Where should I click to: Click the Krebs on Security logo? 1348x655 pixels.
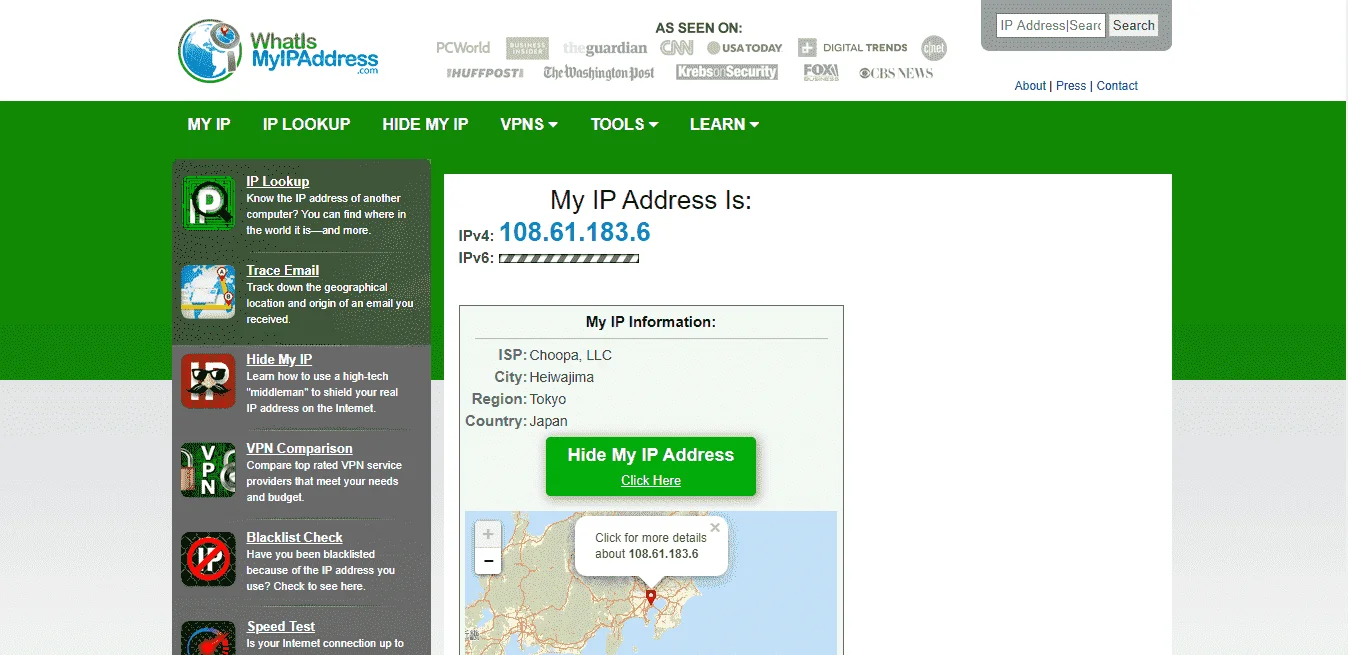point(727,72)
